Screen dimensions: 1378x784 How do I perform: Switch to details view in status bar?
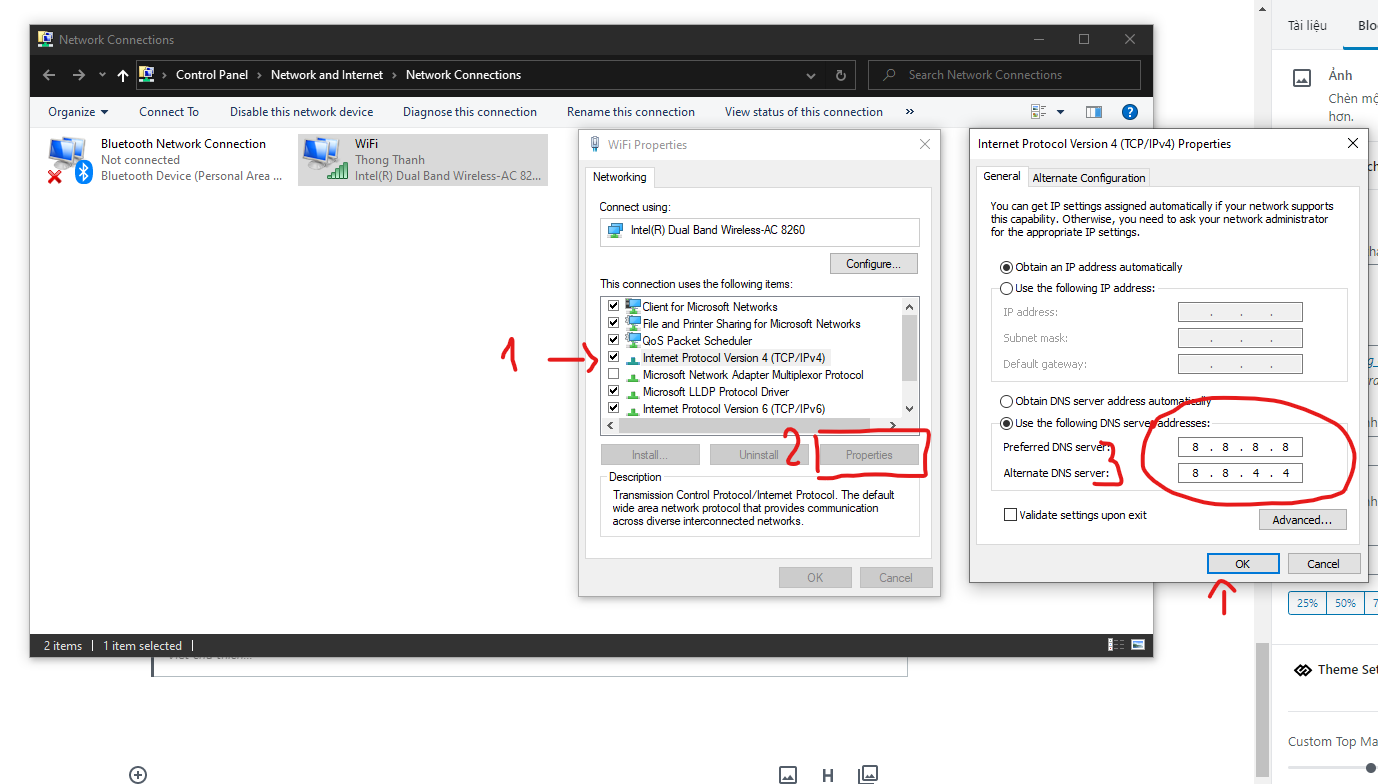click(1115, 646)
